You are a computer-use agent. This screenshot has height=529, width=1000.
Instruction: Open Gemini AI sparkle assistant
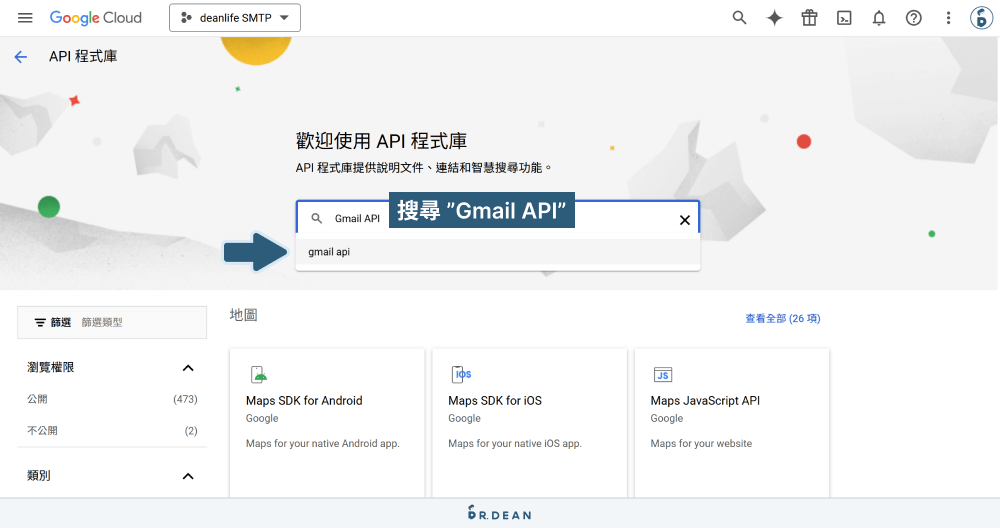pos(774,18)
